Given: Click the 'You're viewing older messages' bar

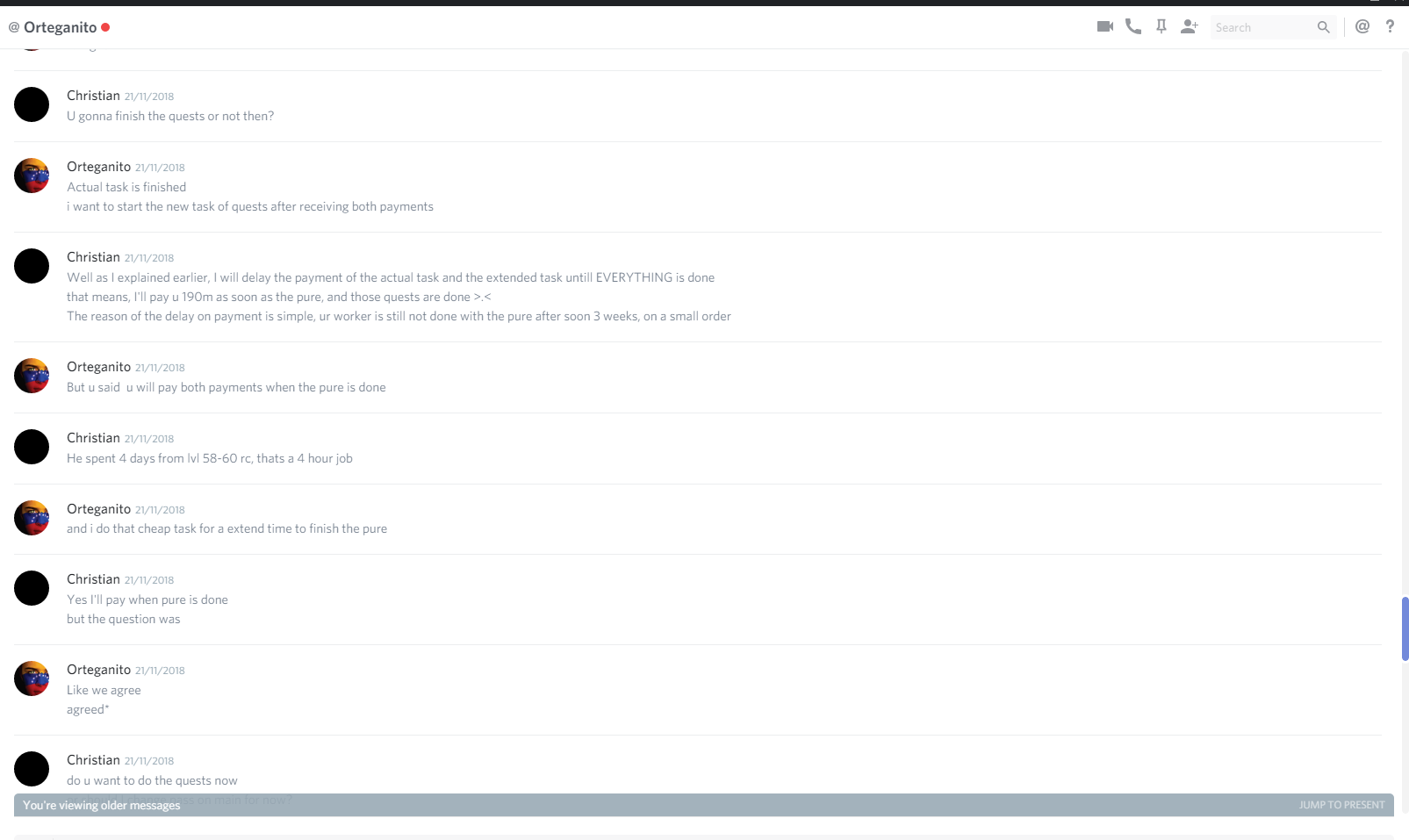Looking at the screenshot, I should 703,805.
